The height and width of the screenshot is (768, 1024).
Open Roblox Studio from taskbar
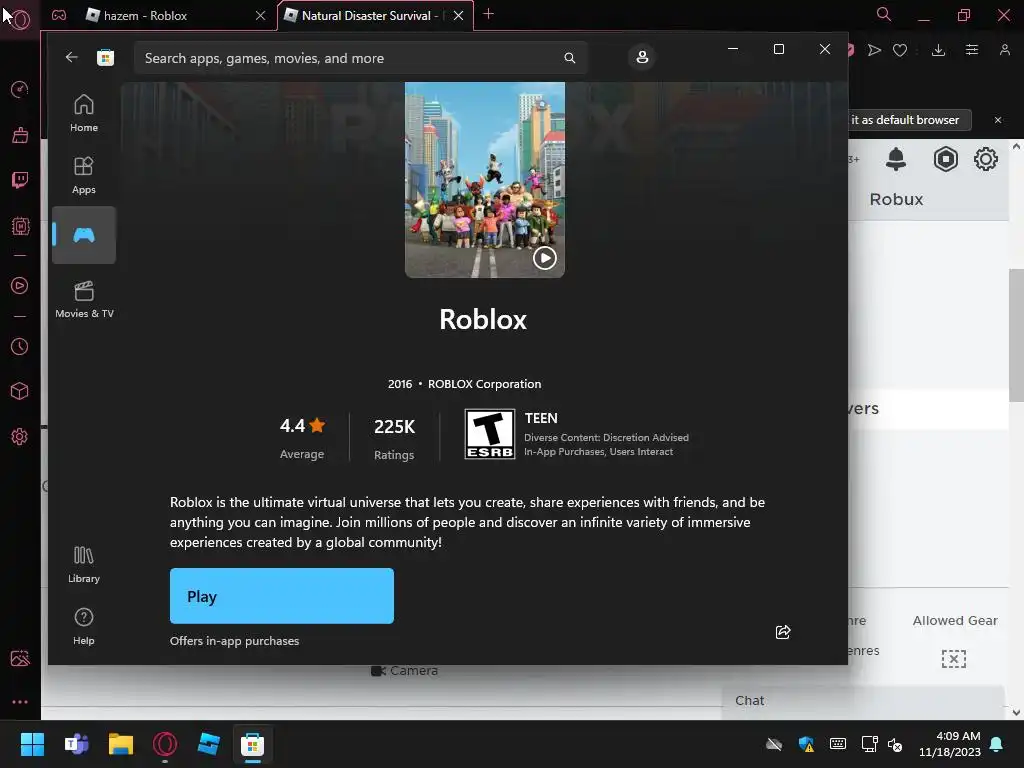[x=208, y=744]
